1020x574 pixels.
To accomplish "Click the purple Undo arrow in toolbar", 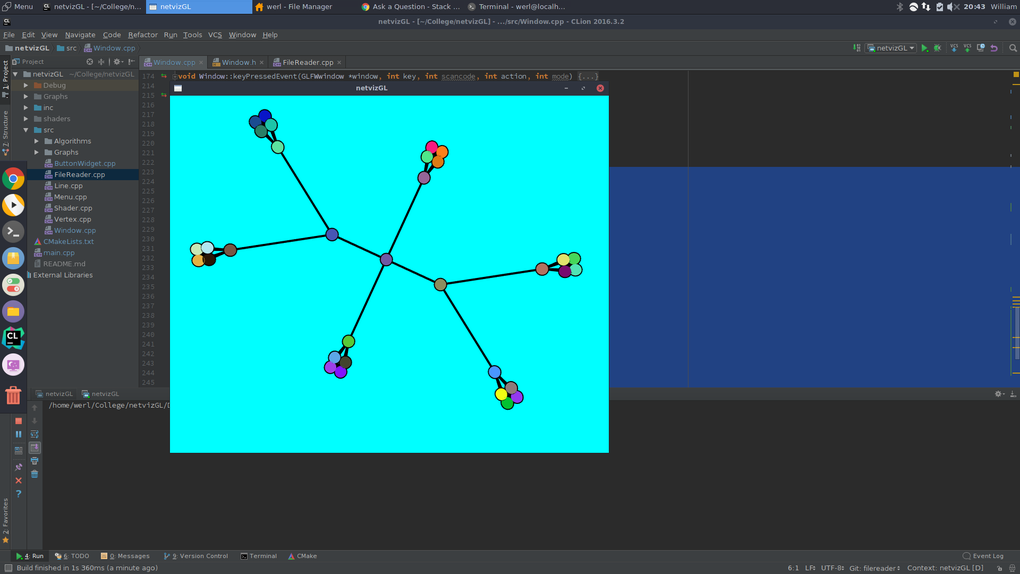I will point(994,48).
